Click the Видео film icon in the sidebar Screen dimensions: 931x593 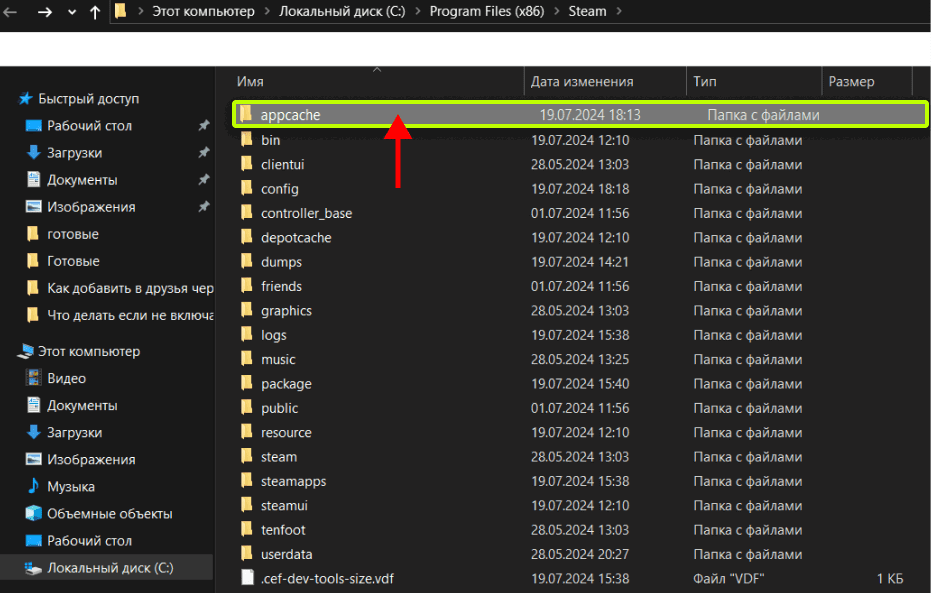coord(34,378)
